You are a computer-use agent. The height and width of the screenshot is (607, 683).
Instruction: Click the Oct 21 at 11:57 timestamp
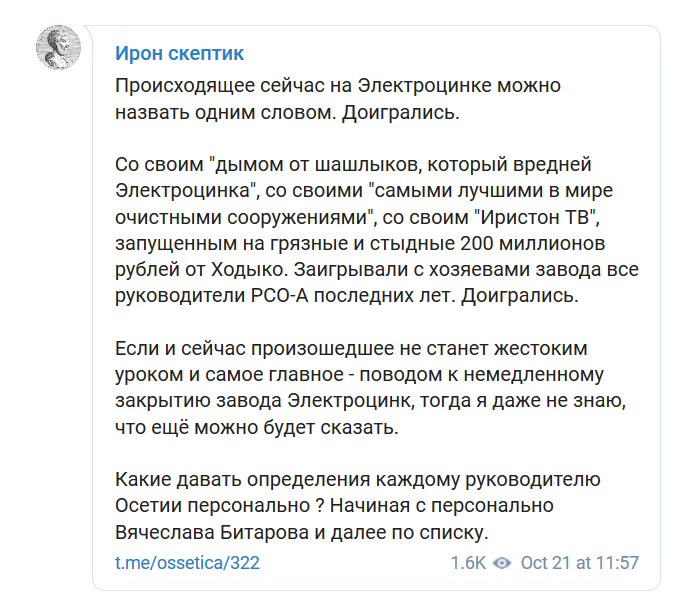click(x=580, y=563)
